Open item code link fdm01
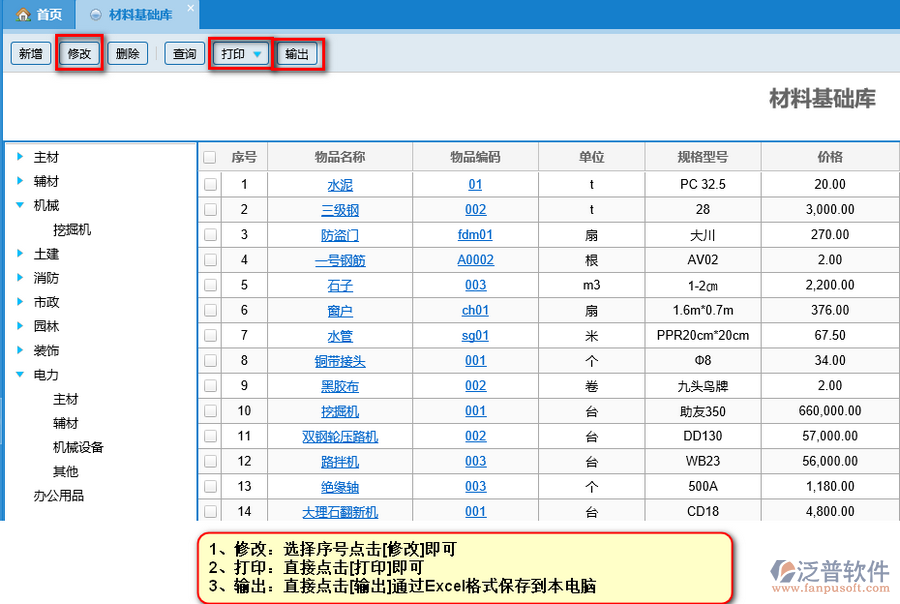This screenshot has width=900, height=604. tap(475, 235)
